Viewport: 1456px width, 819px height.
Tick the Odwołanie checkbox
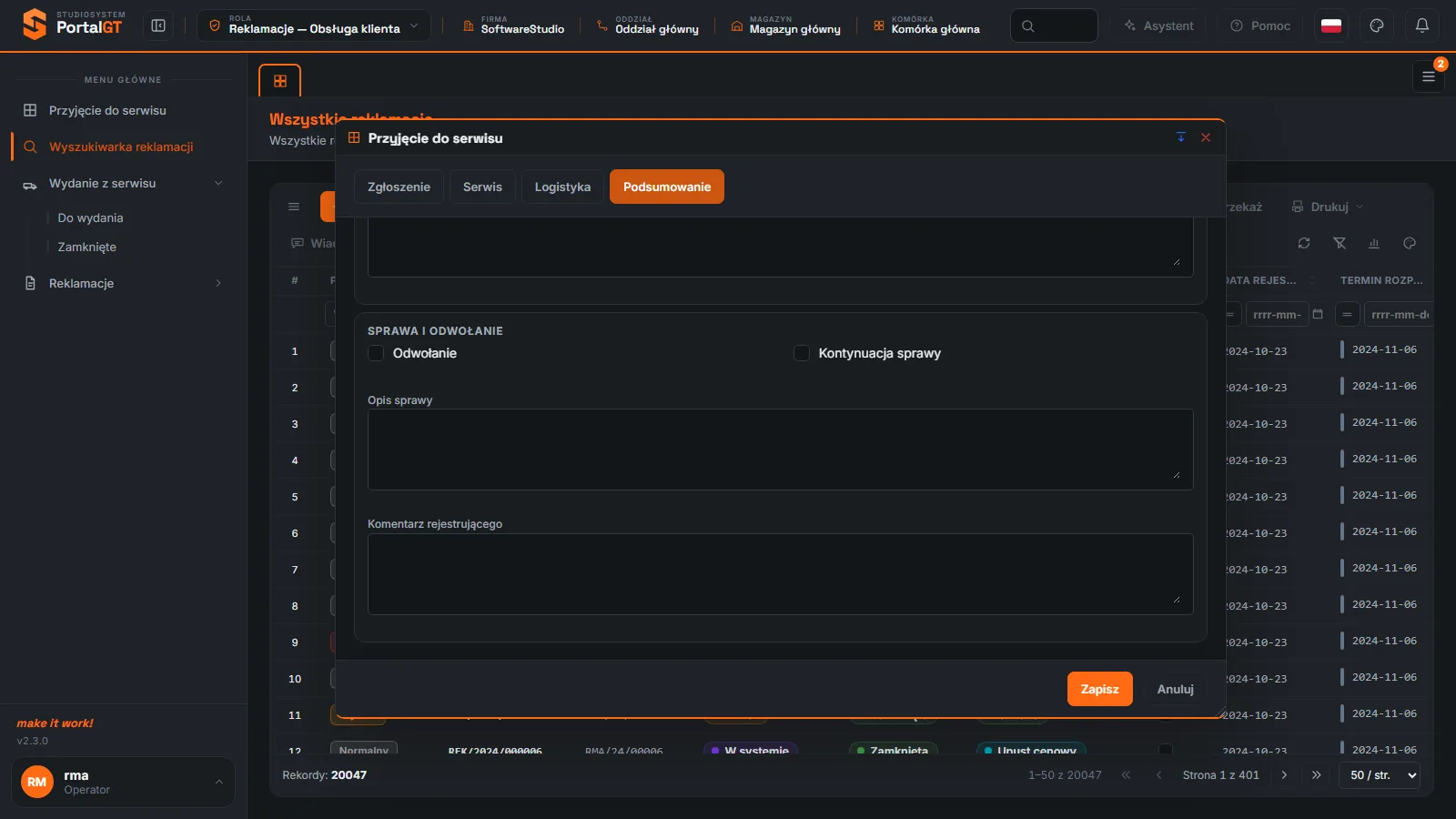pos(376,353)
